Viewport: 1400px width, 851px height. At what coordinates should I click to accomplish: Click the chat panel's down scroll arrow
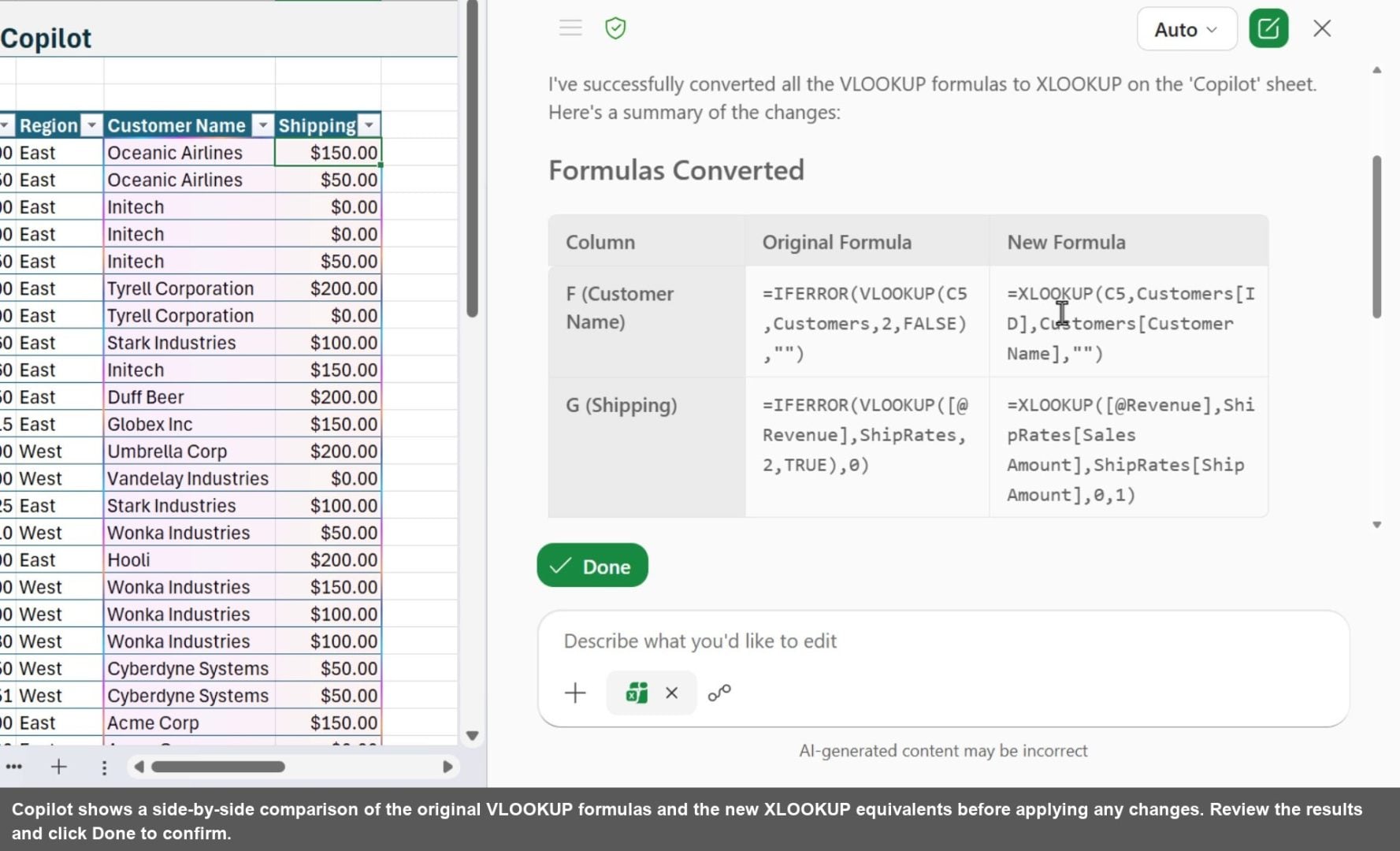click(1376, 522)
